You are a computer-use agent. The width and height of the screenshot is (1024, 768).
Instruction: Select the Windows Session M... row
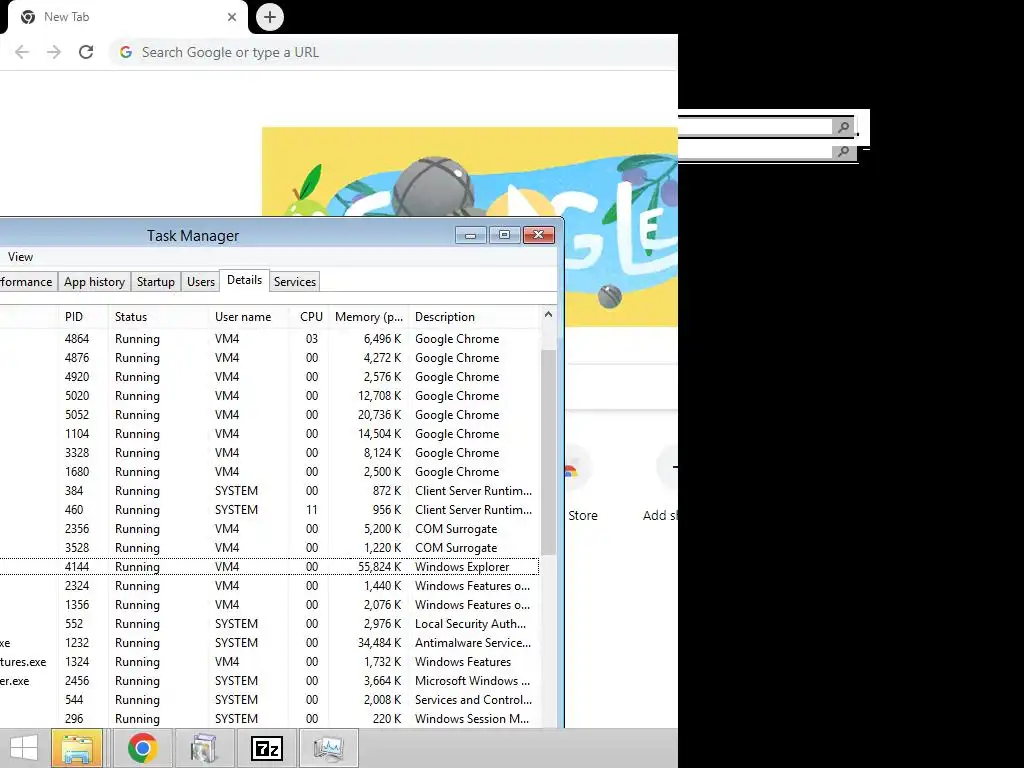tap(270, 718)
